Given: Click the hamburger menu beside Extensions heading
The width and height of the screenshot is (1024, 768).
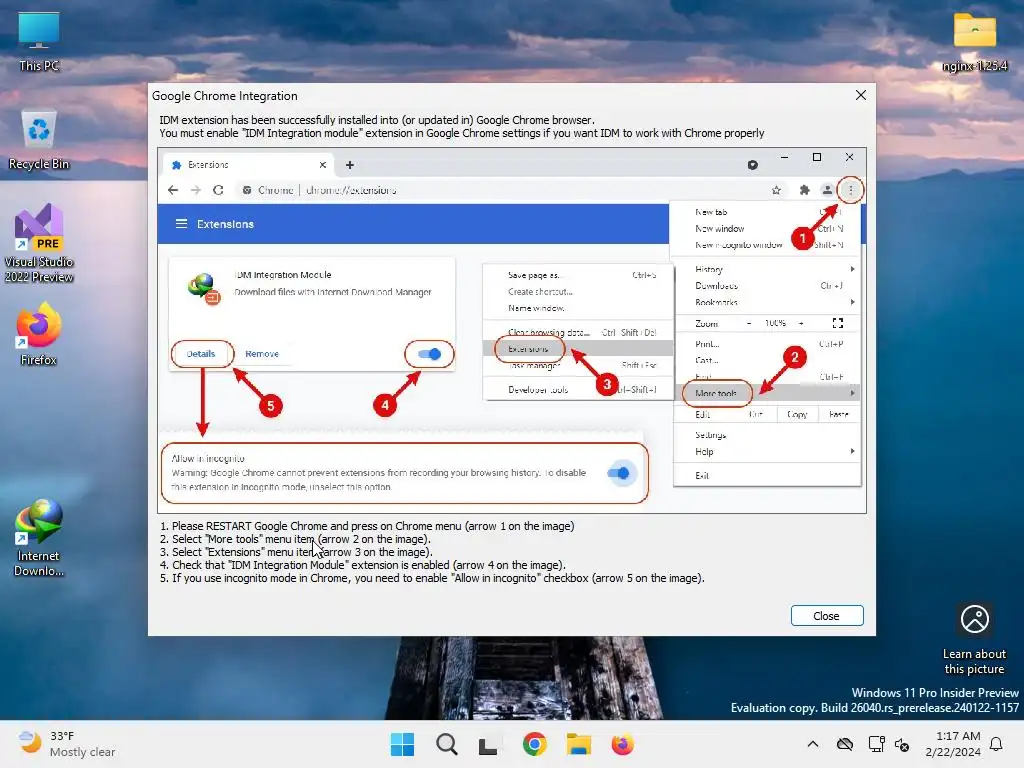Looking at the screenshot, I should click(181, 224).
